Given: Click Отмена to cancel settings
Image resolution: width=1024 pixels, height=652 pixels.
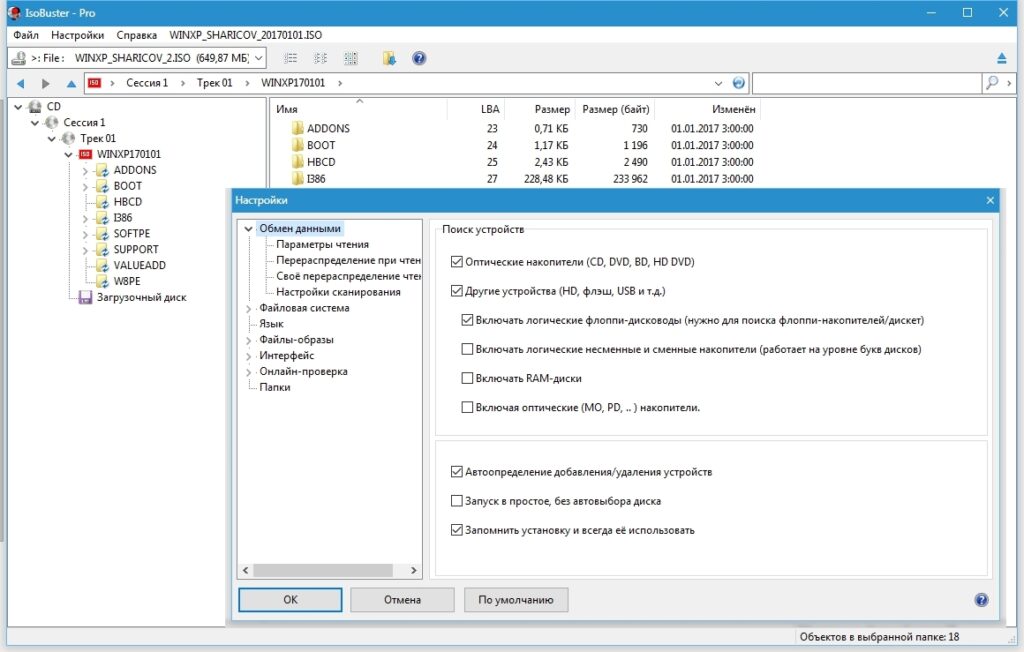Looking at the screenshot, I should [402, 600].
